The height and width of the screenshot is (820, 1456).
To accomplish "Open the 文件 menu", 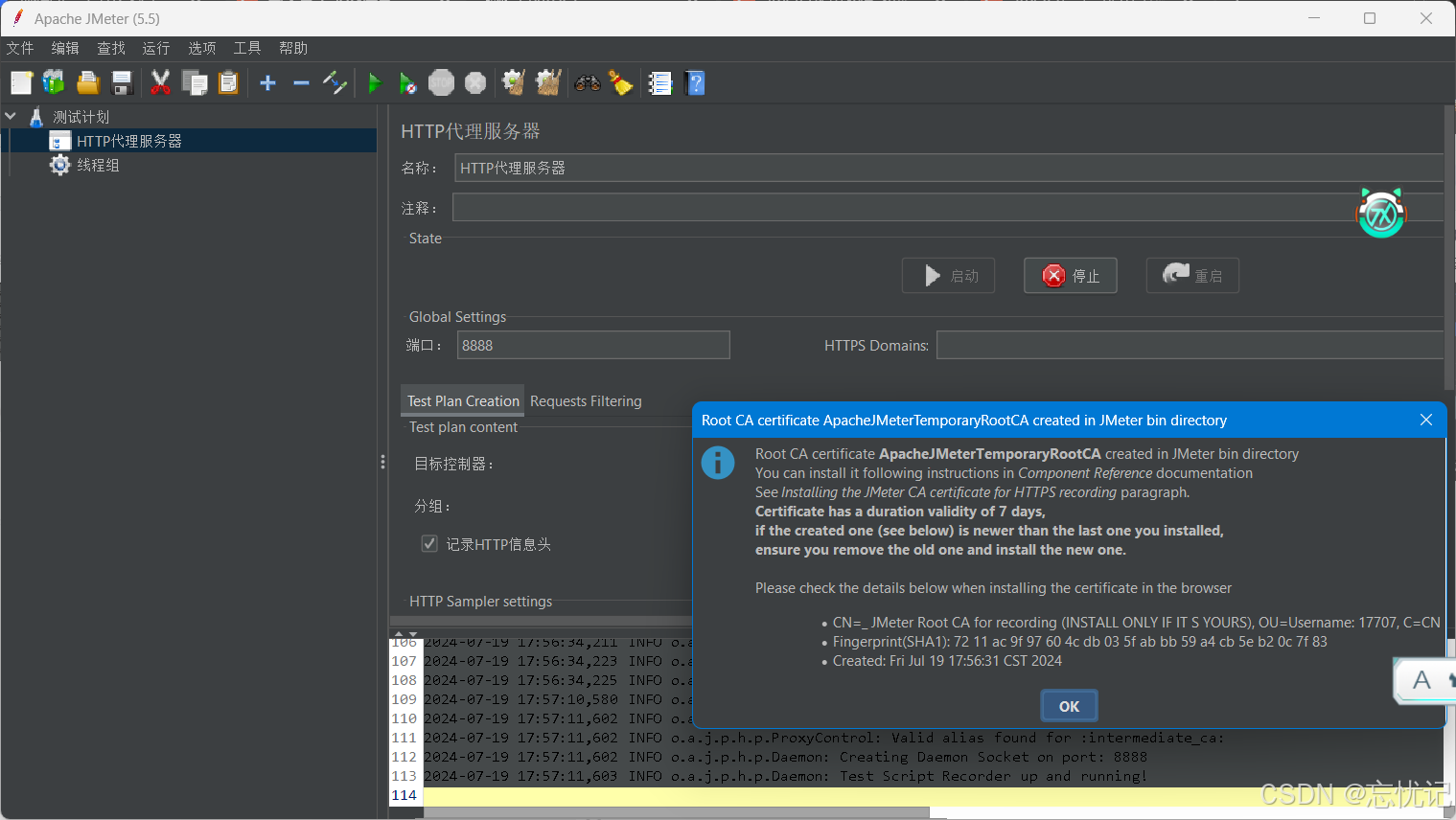I will [x=20, y=48].
